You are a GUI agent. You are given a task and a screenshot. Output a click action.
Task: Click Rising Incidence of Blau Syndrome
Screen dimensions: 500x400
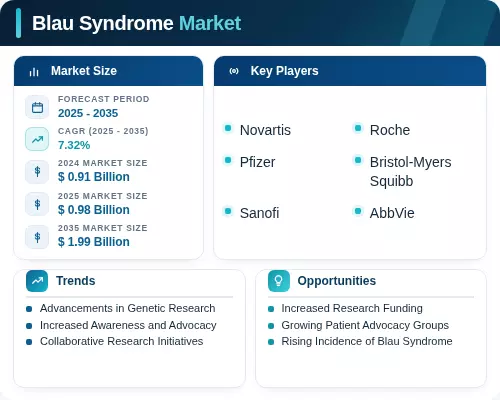tap(367, 341)
